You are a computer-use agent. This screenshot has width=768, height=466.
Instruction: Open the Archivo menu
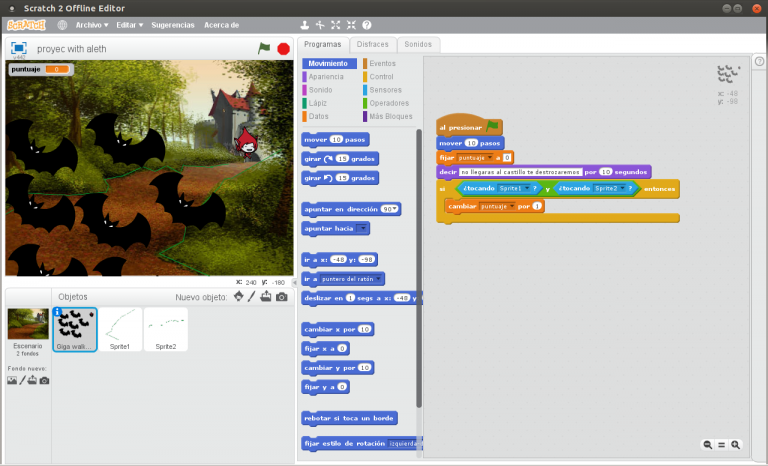coord(92,25)
